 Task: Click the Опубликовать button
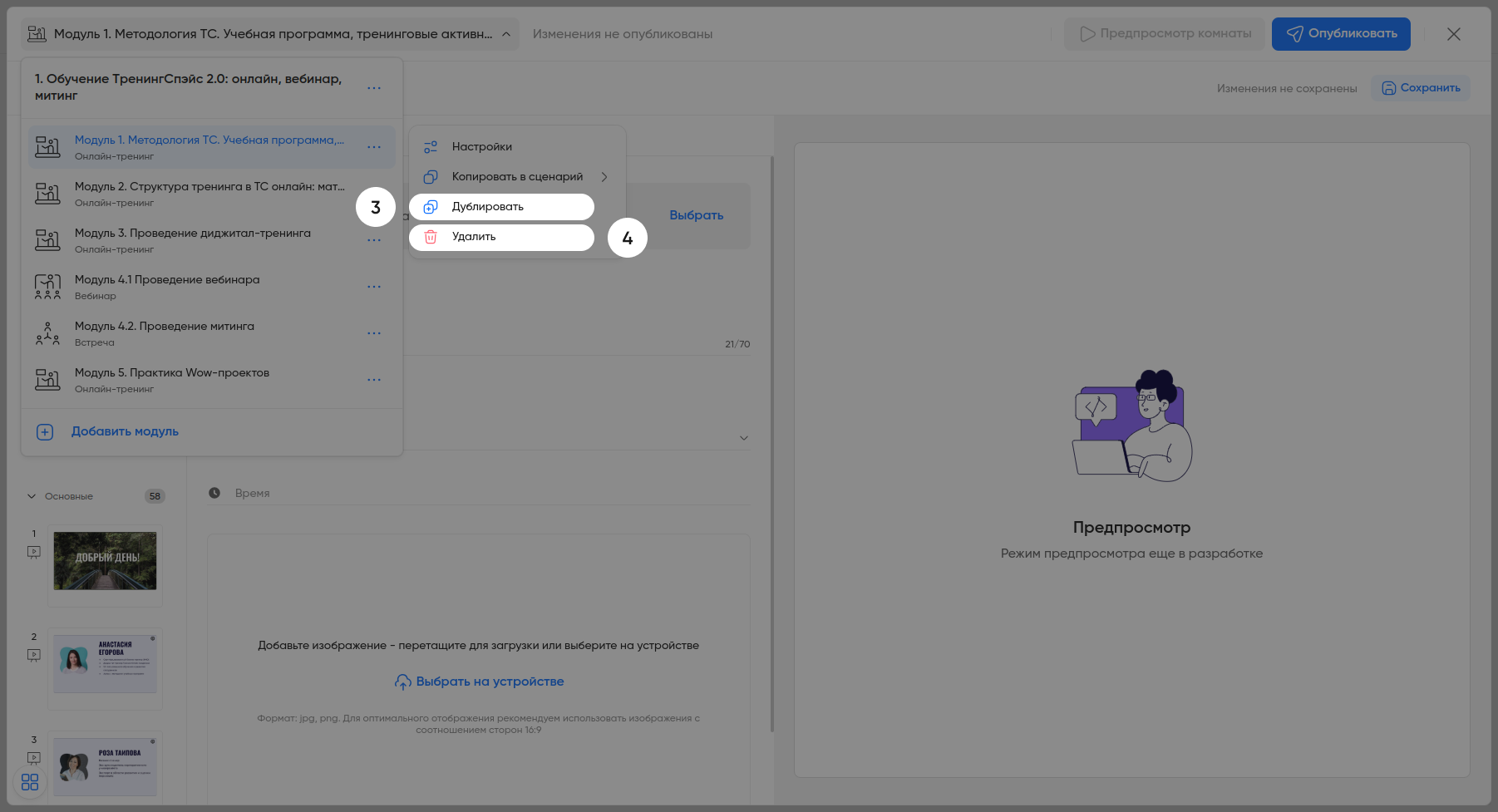(x=1341, y=34)
